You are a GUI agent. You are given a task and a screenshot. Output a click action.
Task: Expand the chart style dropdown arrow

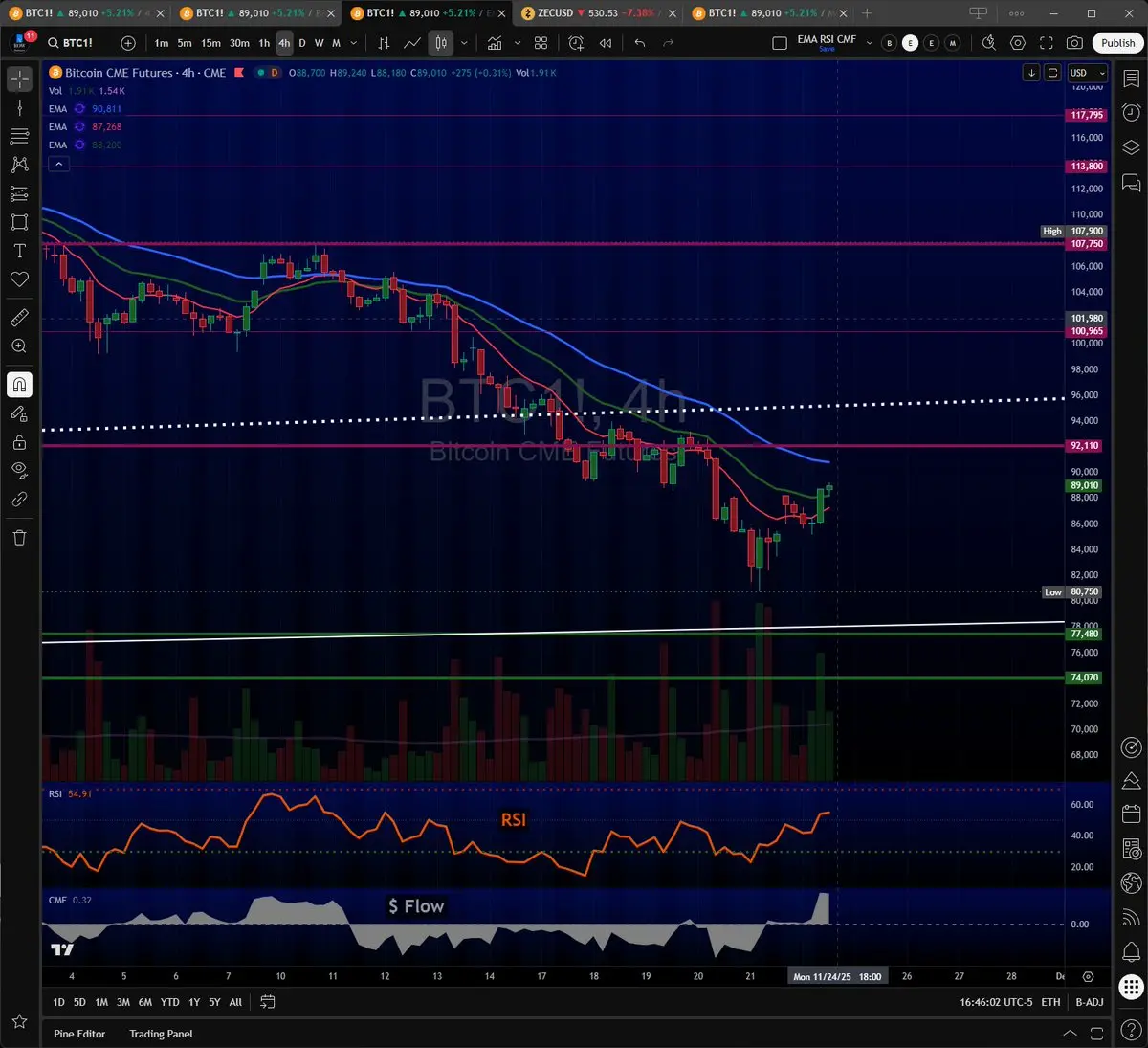(464, 43)
